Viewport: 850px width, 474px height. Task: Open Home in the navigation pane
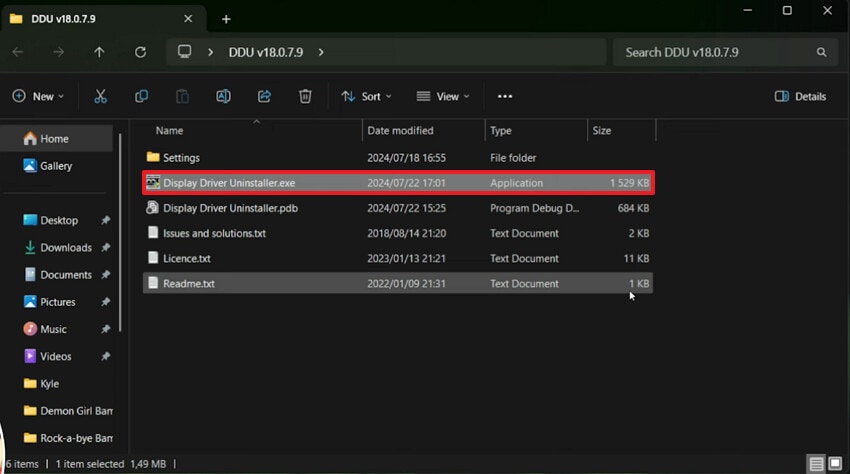coord(56,139)
